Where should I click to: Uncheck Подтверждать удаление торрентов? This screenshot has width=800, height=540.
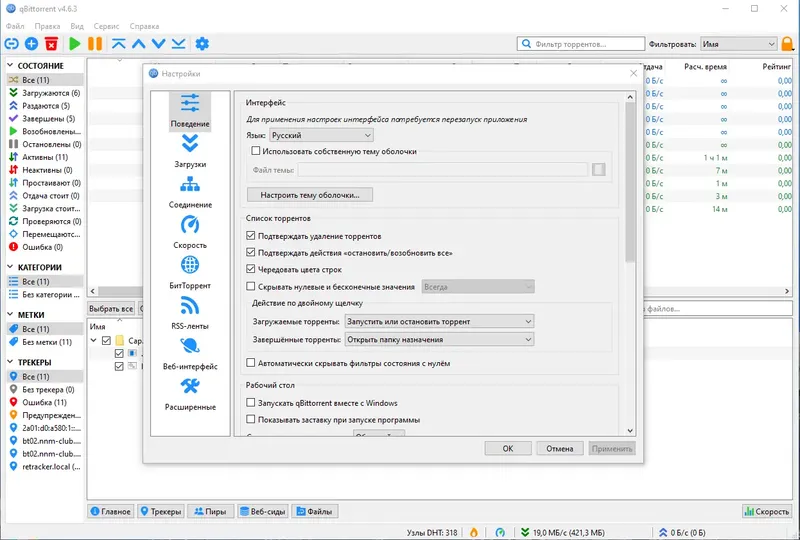click(x=251, y=236)
